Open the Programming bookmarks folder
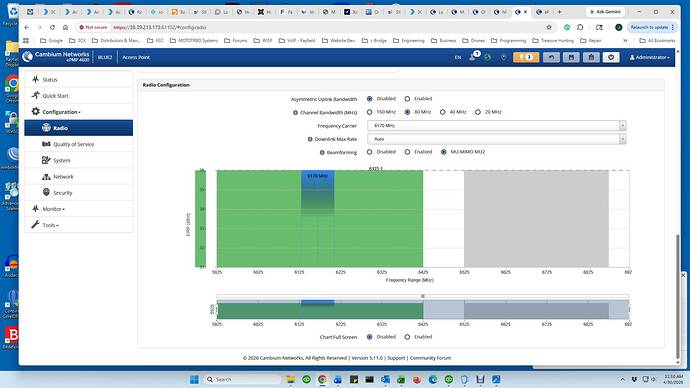Image resolution: width=690 pixels, height=388 pixels. click(510, 40)
